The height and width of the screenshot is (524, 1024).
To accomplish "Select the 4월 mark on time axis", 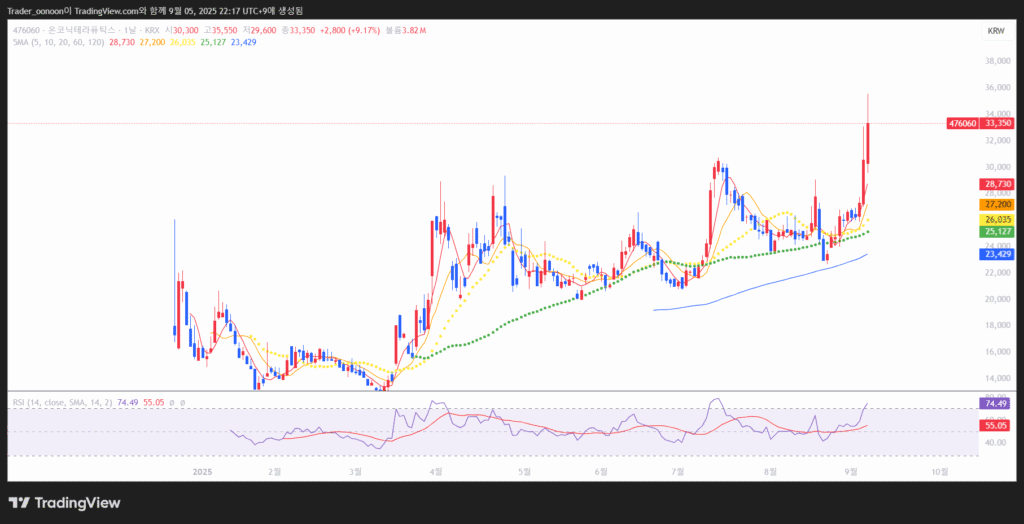I will [x=435, y=470].
